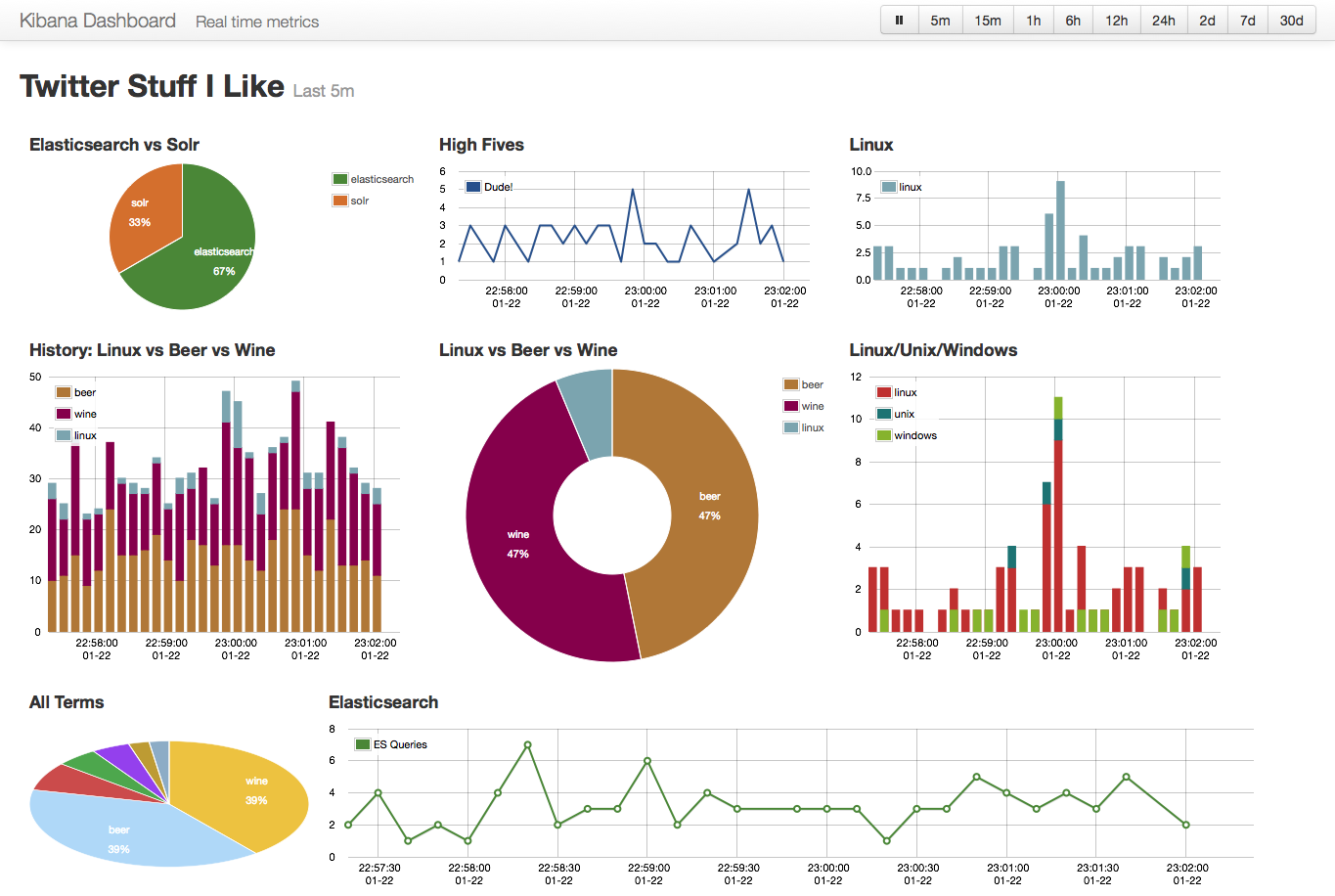The image size is (1335, 896).
Task: Click the Real time metrics subtitle
Action: [x=257, y=22]
